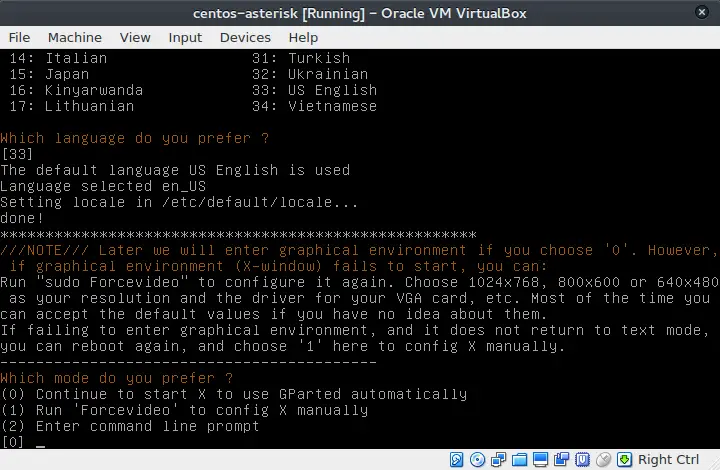720x470 pixels.
Task: Click the '31: Turkish' list entry
Action: click(301, 58)
